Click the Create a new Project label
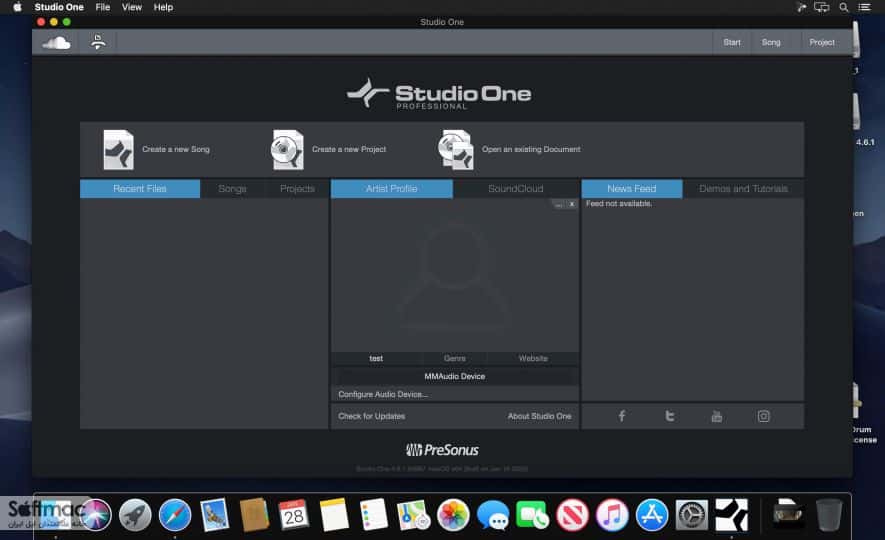 [x=349, y=150]
